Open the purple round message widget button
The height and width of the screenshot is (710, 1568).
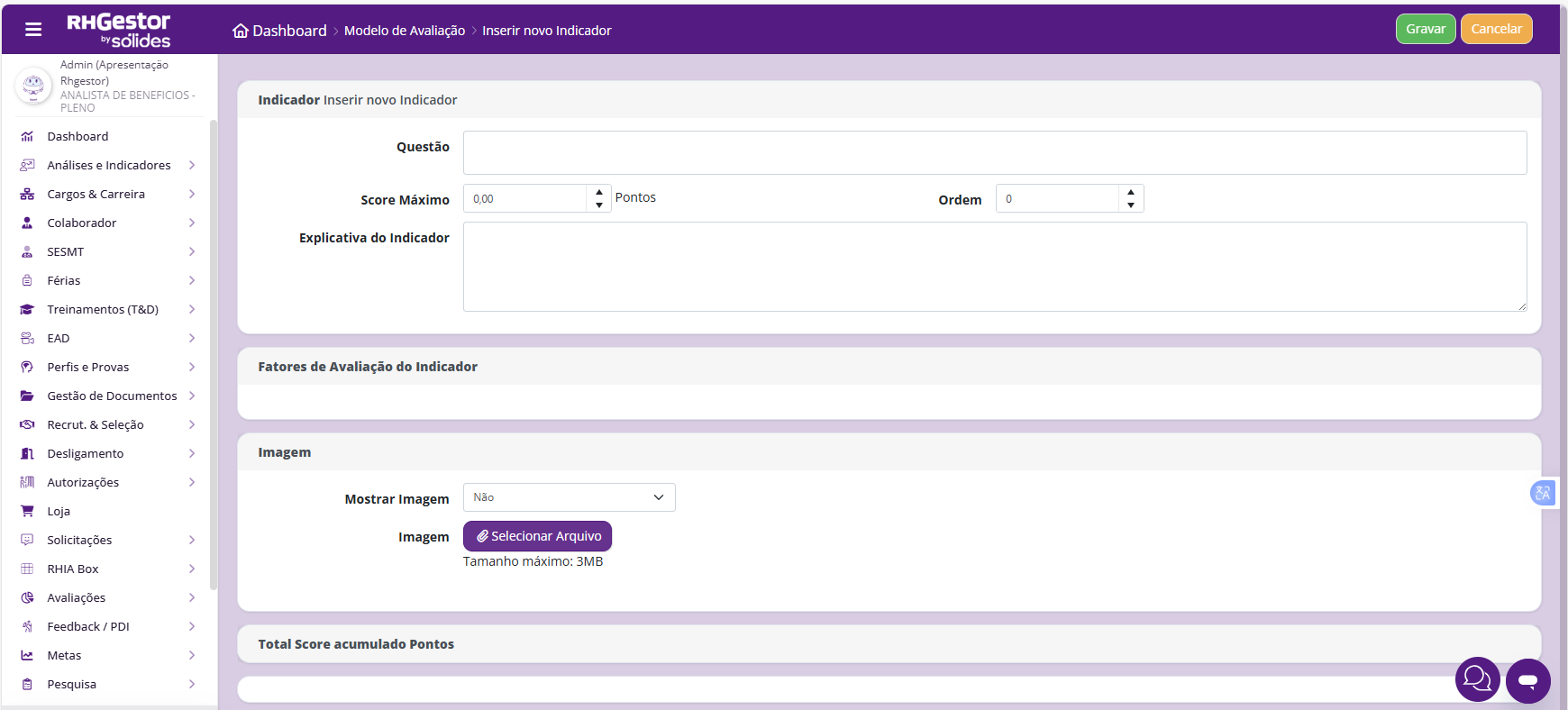click(1528, 681)
